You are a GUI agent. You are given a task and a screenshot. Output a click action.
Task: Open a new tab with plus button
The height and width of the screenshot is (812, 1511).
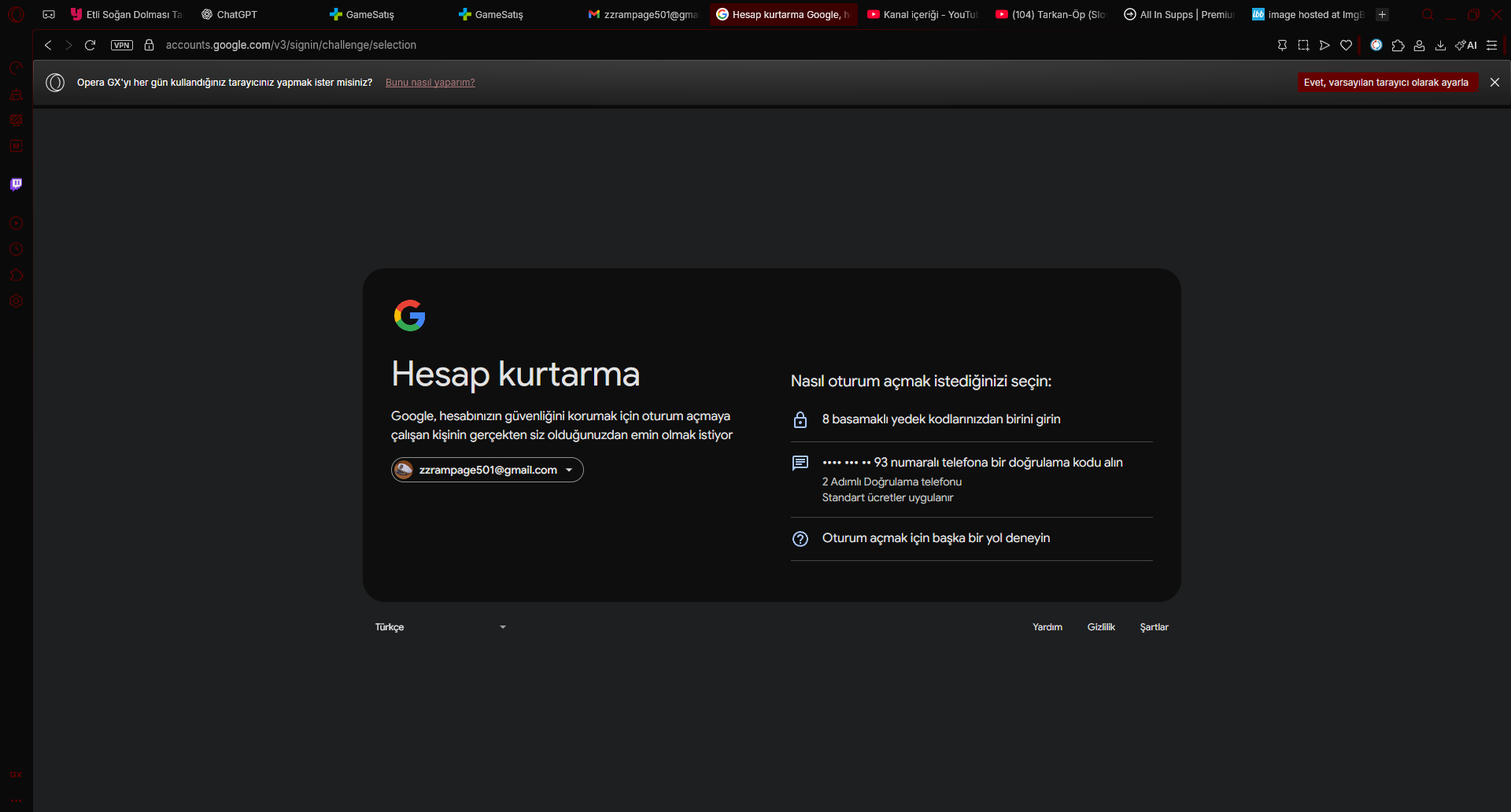click(1382, 14)
